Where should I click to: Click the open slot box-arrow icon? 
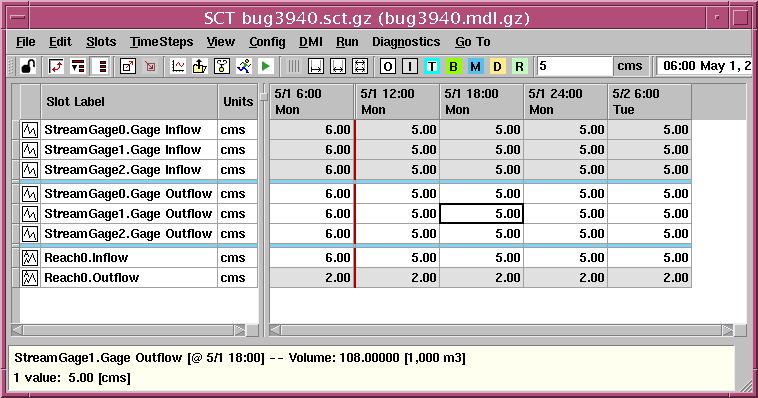(x=128, y=66)
